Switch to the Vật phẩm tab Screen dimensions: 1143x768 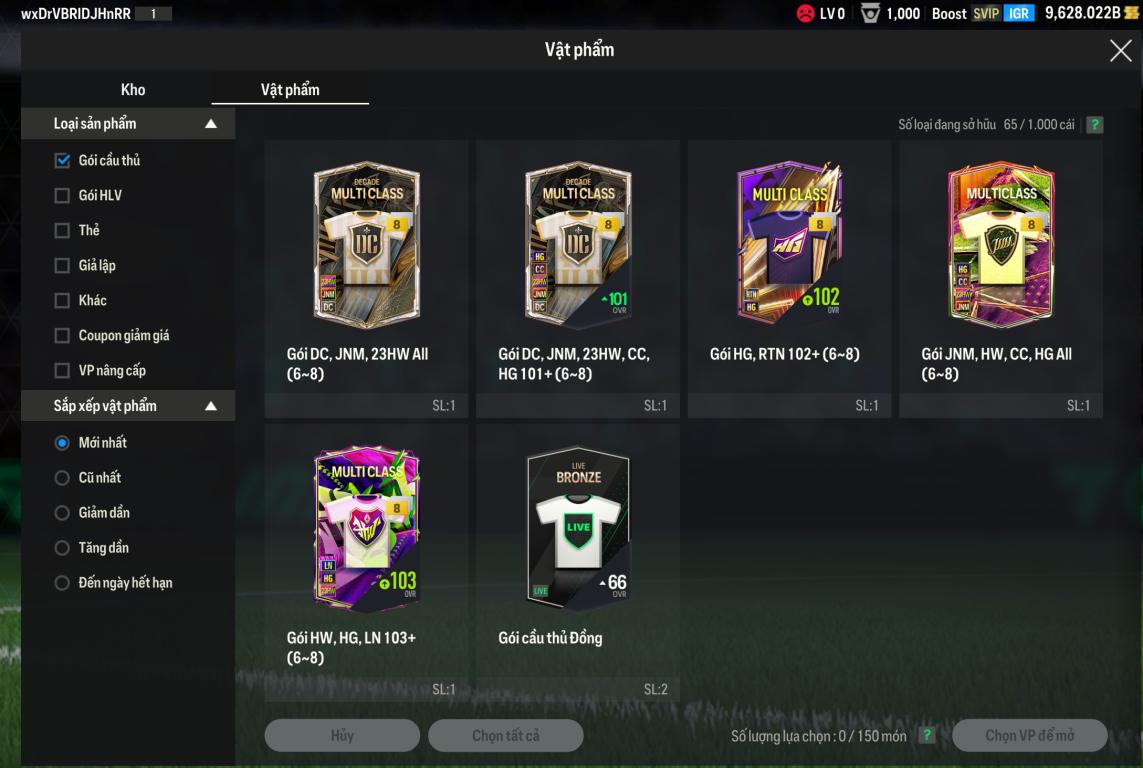click(x=290, y=90)
